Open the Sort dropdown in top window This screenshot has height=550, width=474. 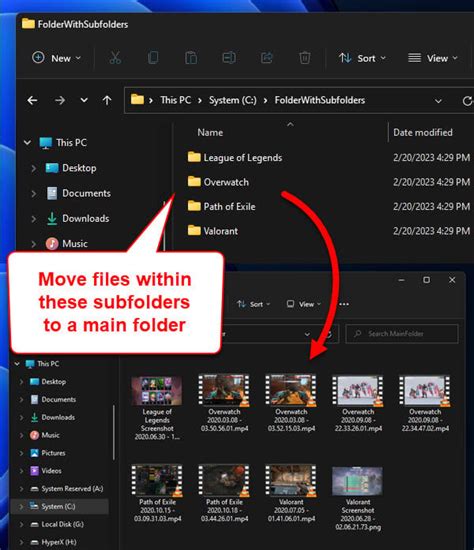coord(362,58)
